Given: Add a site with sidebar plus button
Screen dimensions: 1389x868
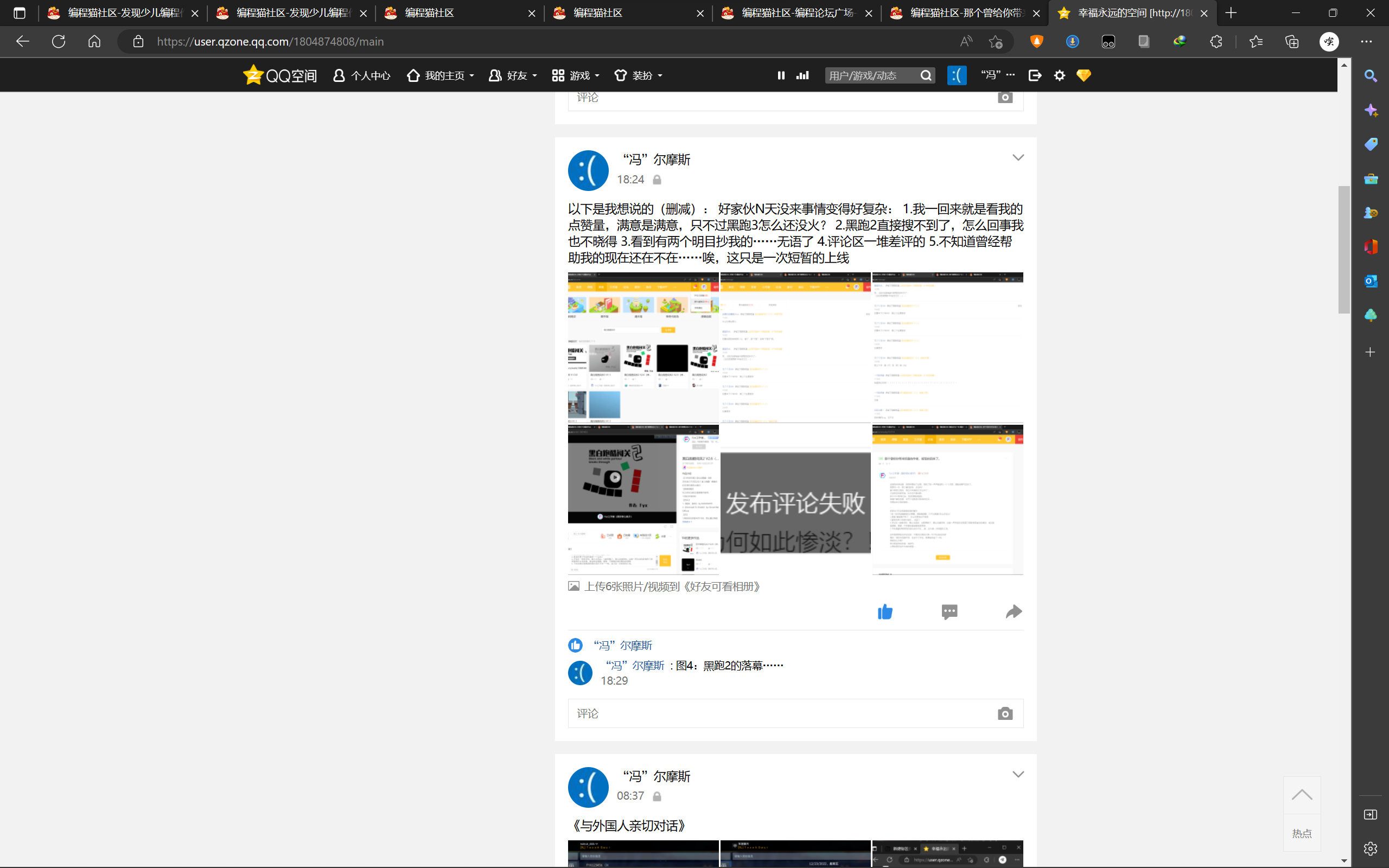Looking at the screenshot, I should (1371, 352).
